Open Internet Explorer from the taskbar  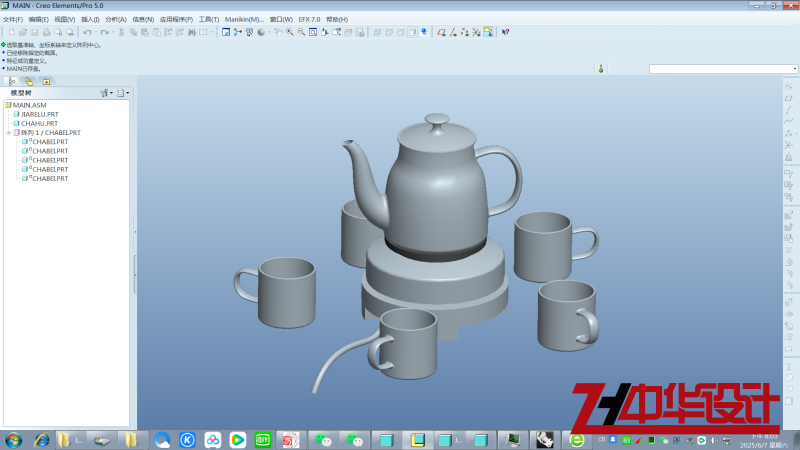tap(41, 440)
